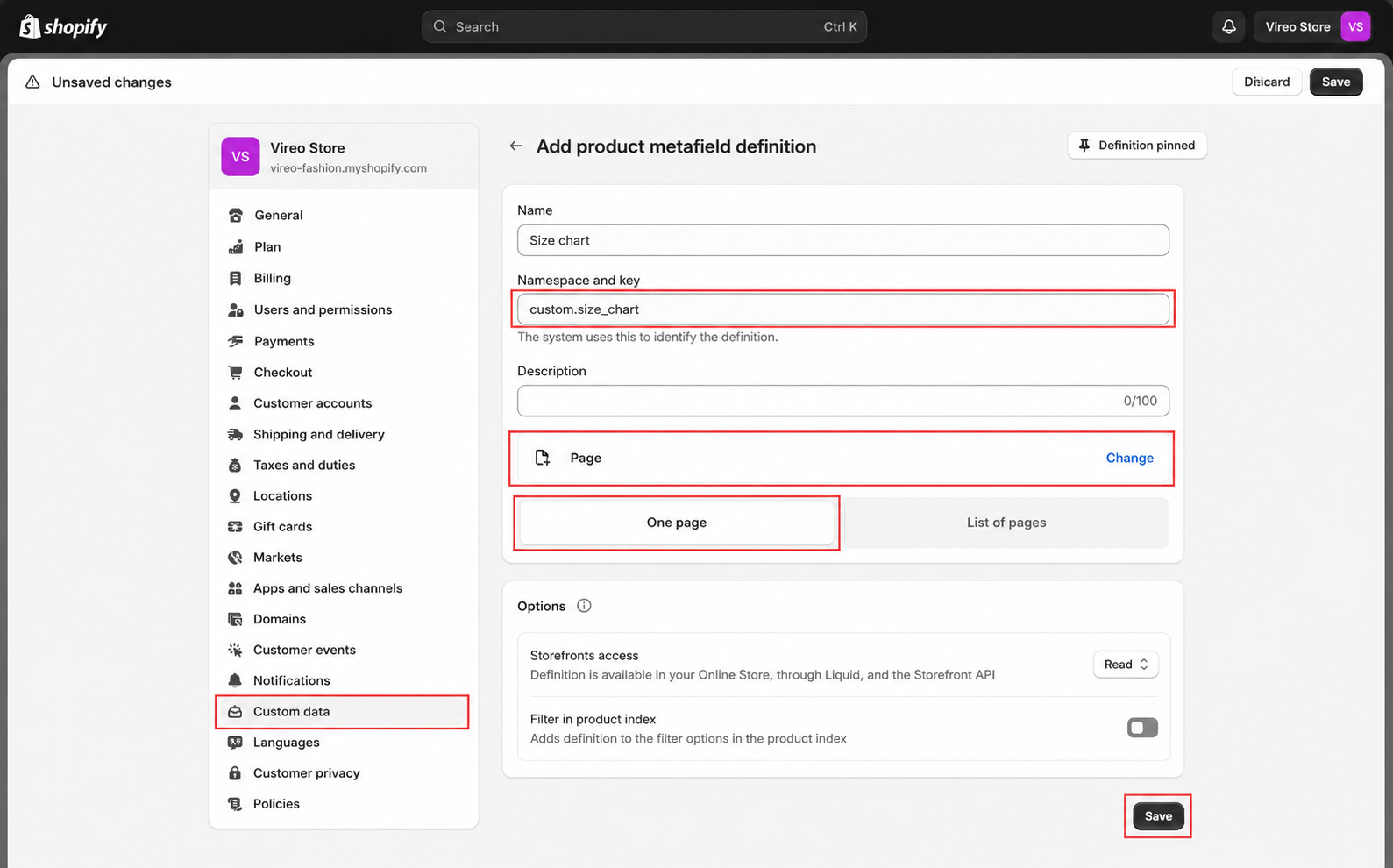Click the search magnifier icon
The image size is (1393, 868).
click(440, 27)
